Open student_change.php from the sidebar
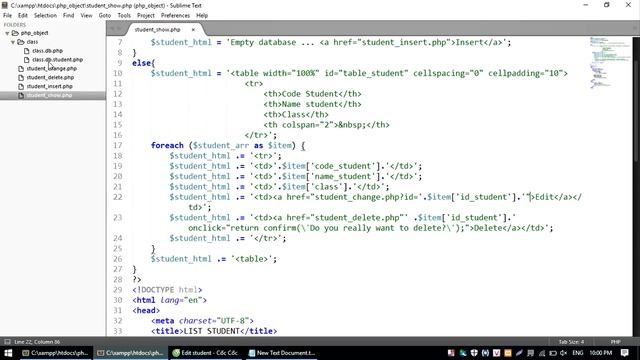 [x=51, y=69]
